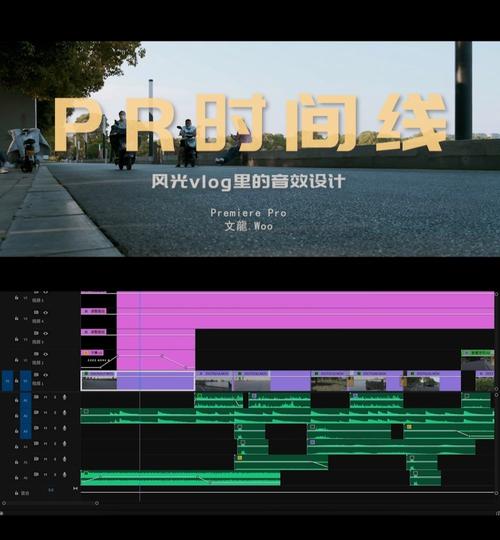Image resolution: width=500 pixels, height=540 pixels.
Task: Click the yellow fx badge on the A5 clip
Action: coord(240,458)
